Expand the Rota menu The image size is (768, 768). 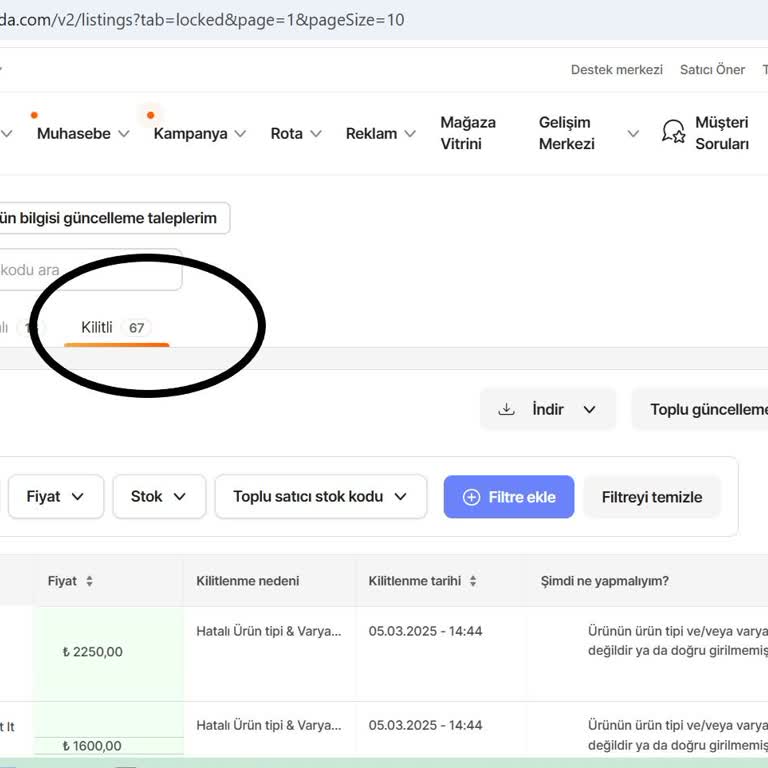[x=296, y=133]
